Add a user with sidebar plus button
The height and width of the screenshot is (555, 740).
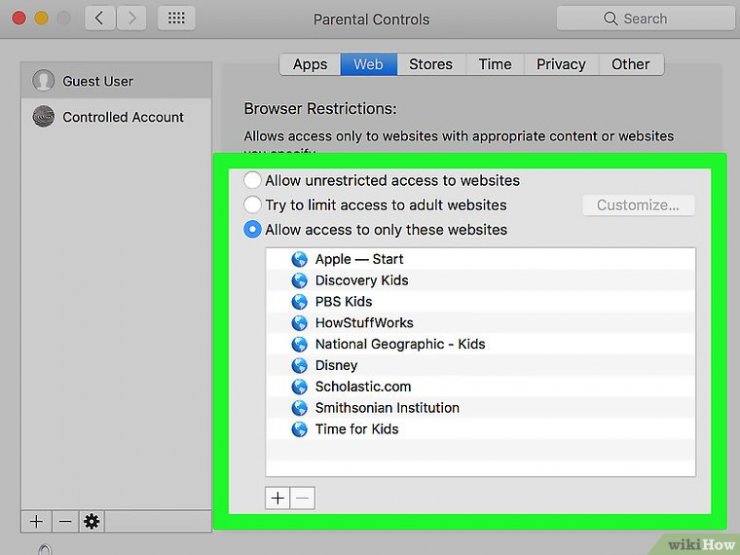pos(36,521)
